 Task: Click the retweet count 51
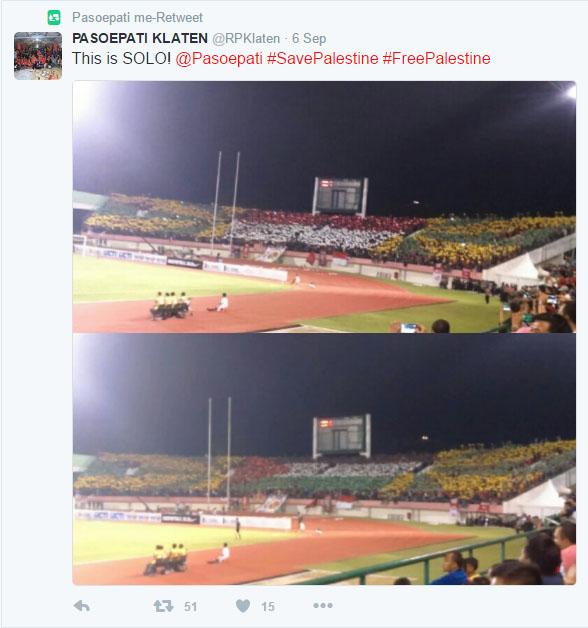pyautogui.click(x=191, y=607)
